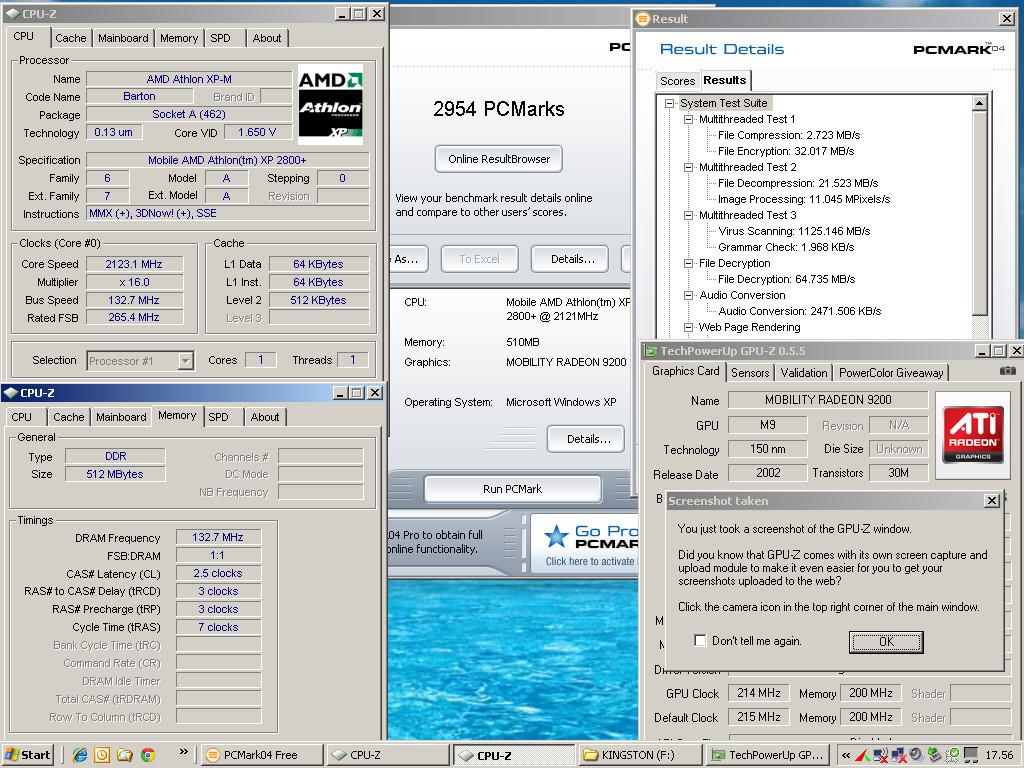Select Virus Scanning: 1125.146 MB/s row

pos(794,231)
